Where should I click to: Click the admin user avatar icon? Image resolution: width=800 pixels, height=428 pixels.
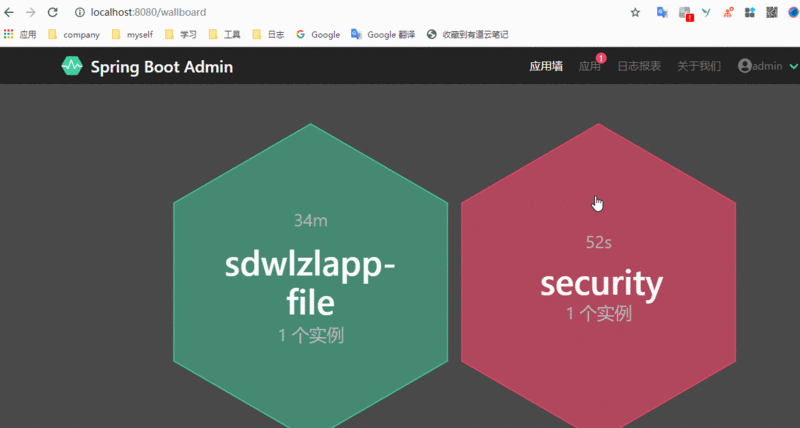tap(745, 66)
